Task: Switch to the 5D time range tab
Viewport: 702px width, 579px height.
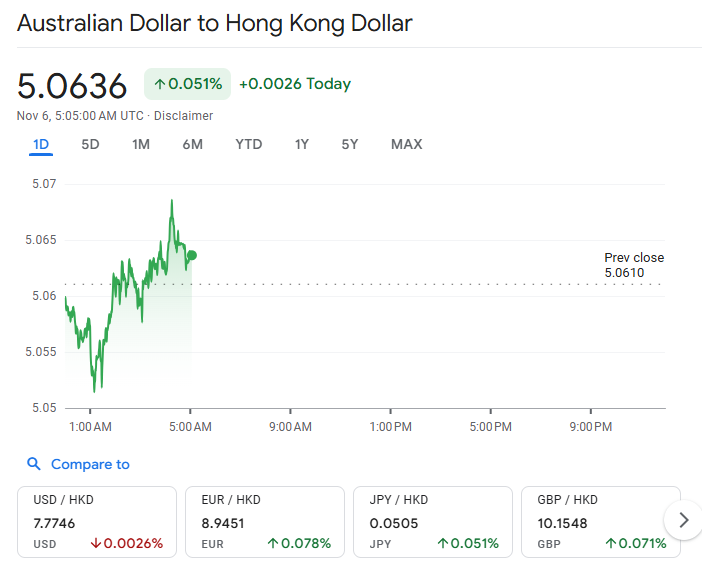Action: coord(90,144)
